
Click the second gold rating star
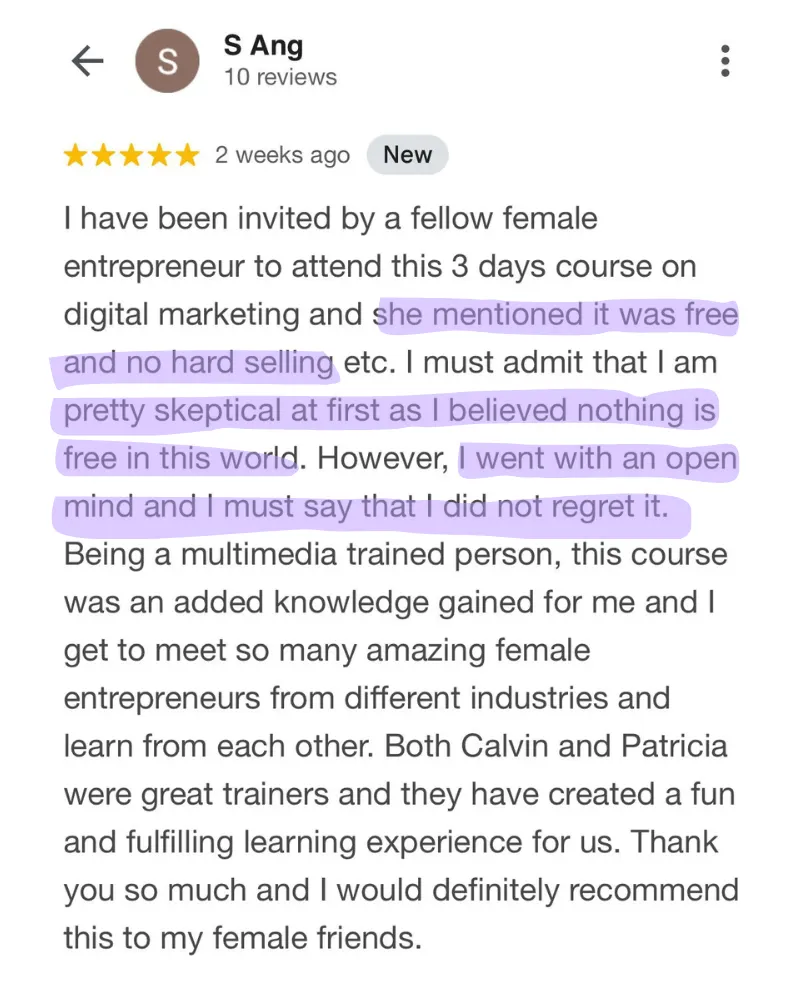(103, 155)
